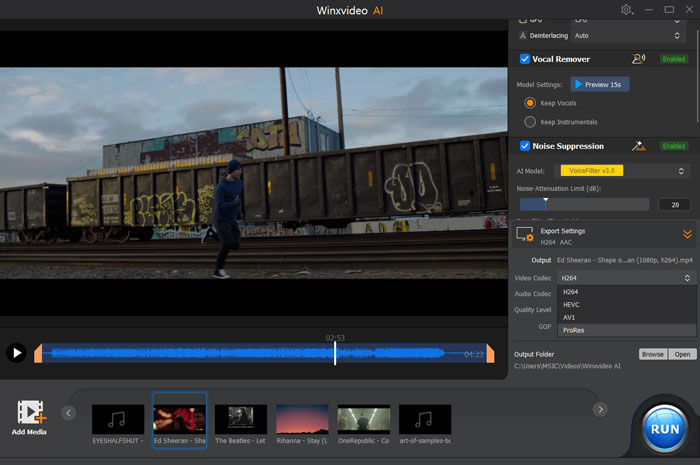
Task: Show next media items with right arrow
Action: (600, 409)
